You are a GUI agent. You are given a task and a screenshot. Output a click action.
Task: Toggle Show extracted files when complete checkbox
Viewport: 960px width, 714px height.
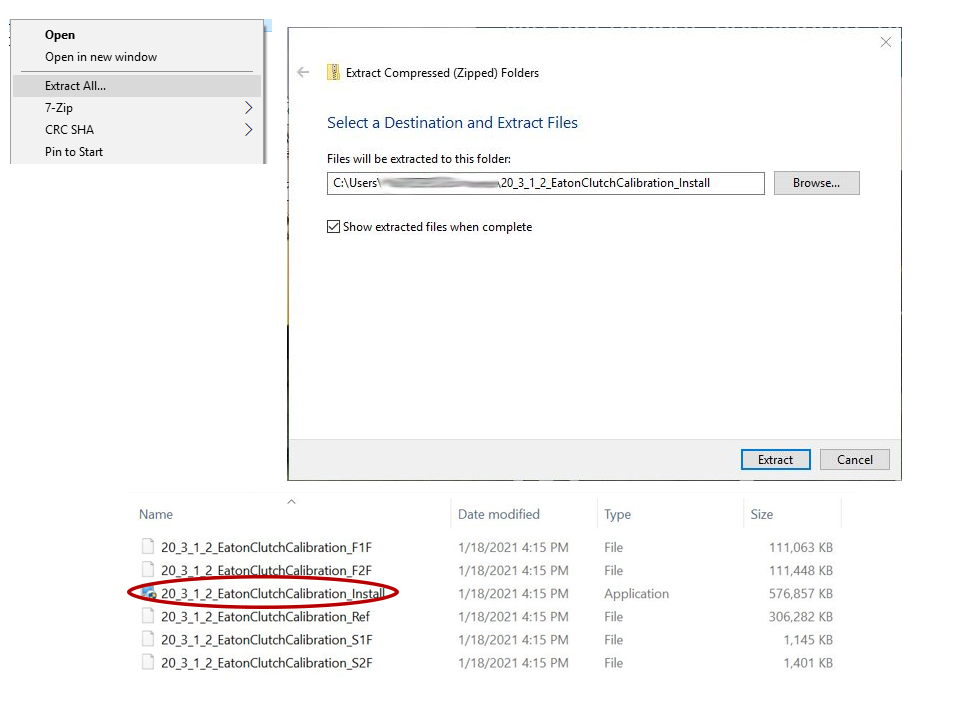tap(333, 227)
